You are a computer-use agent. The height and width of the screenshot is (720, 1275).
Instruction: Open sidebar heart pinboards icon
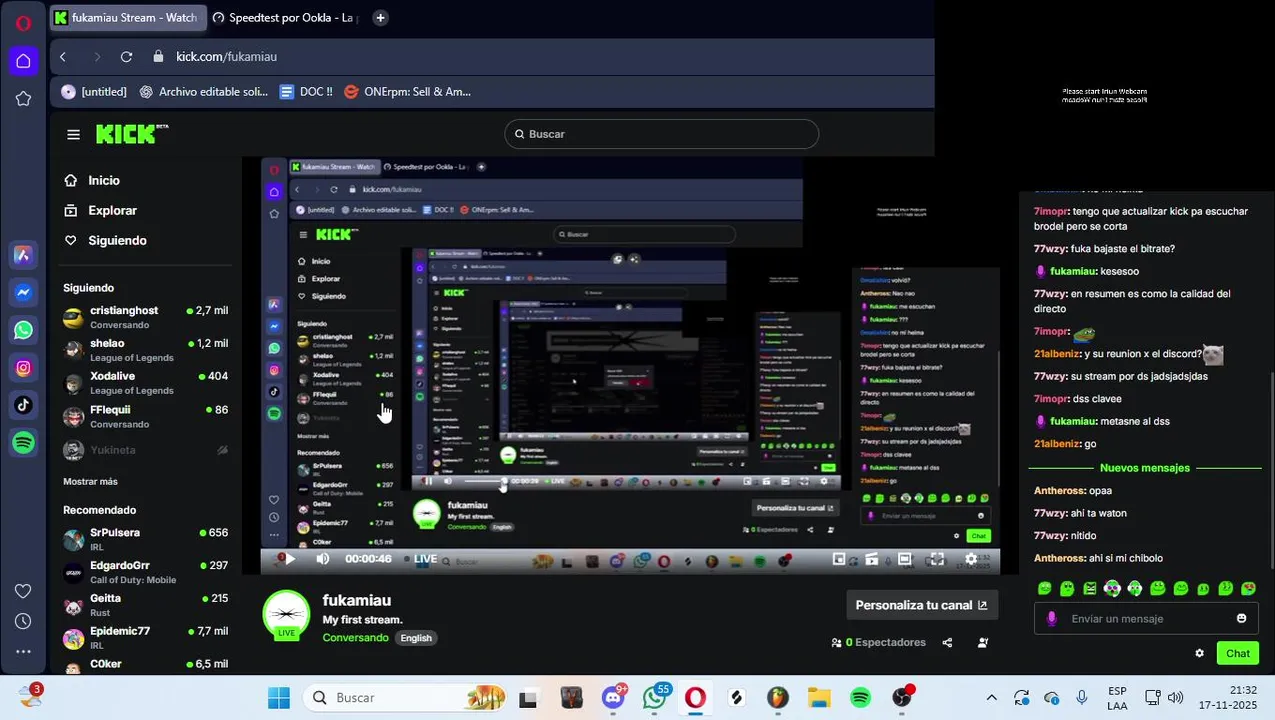(x=23, y=591)
